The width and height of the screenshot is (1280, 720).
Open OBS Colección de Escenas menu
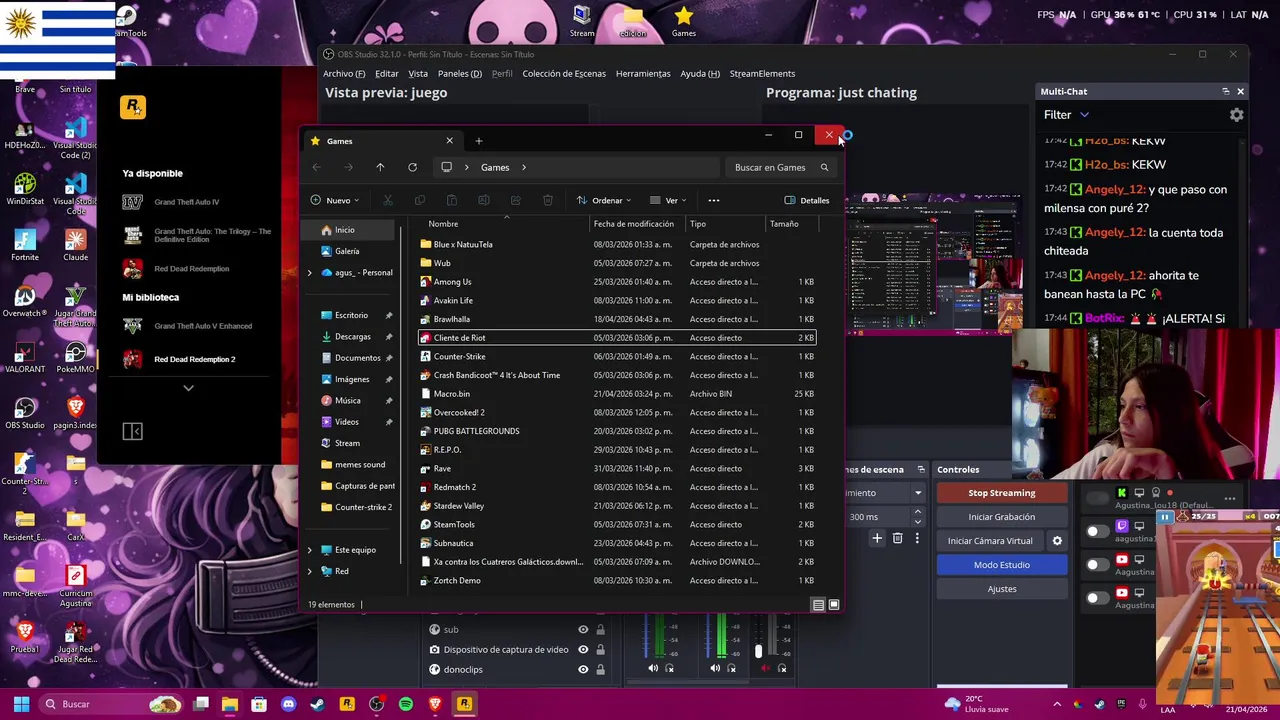click(x=564, y=74)
